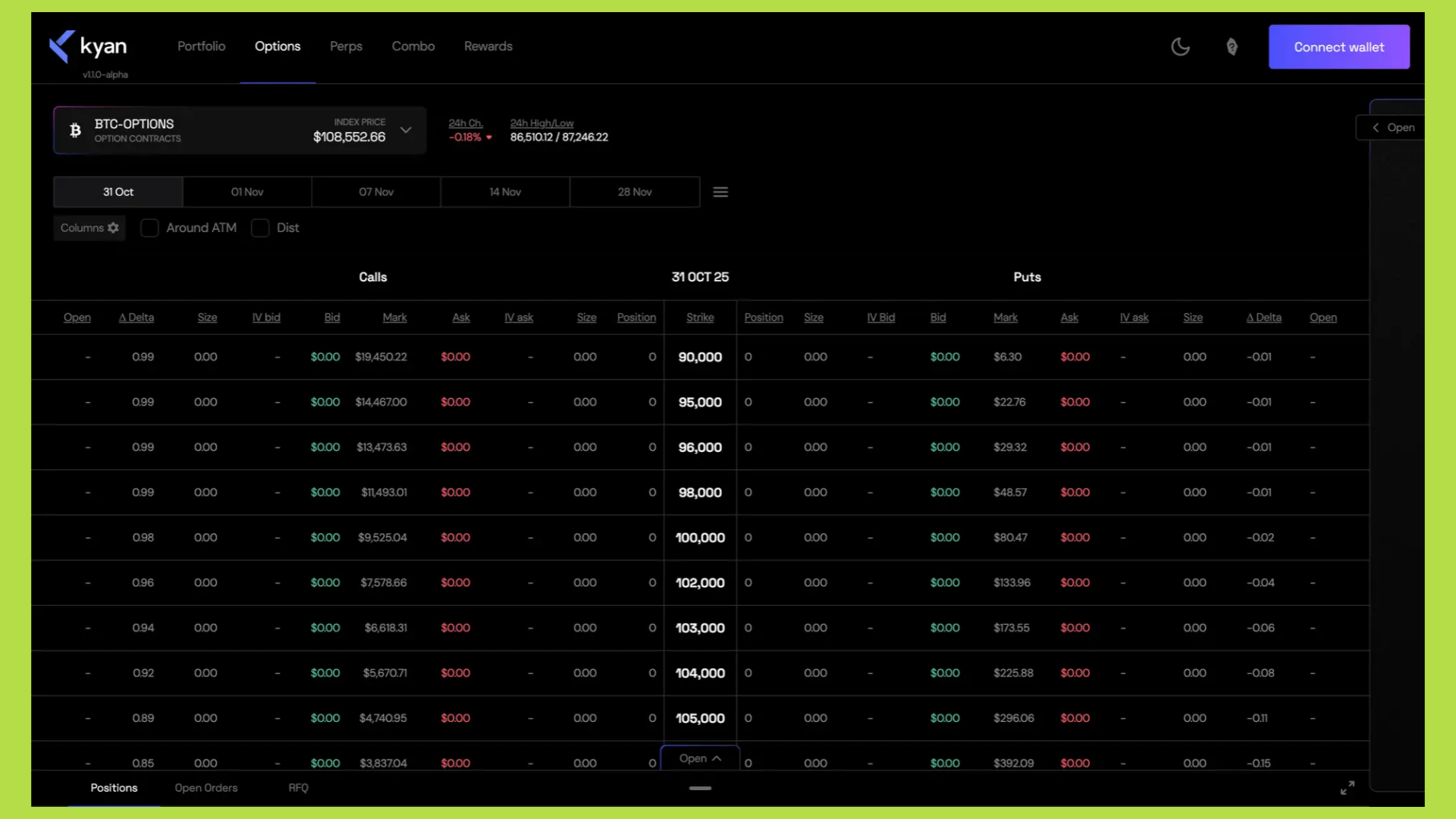Click the location pin help icon
Screen dimensions: 1456x819
(x=1232, y=47)
